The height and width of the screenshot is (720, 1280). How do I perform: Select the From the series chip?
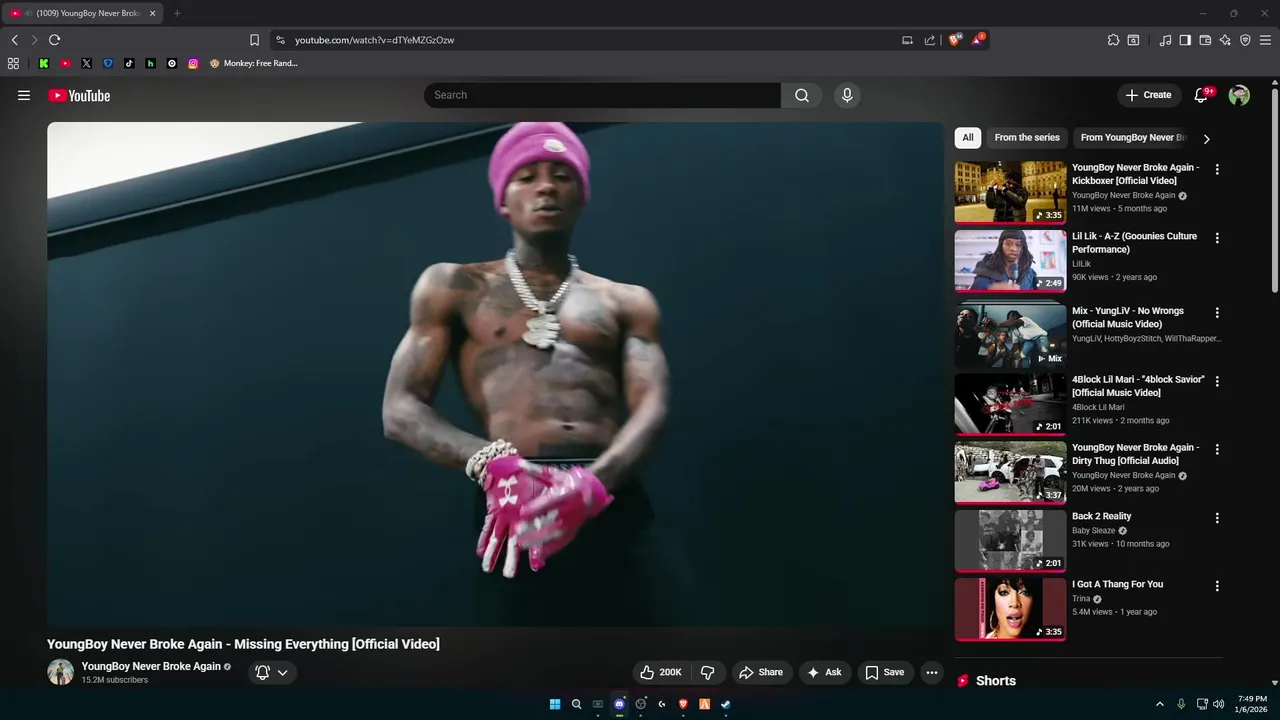coord(1027,138)
